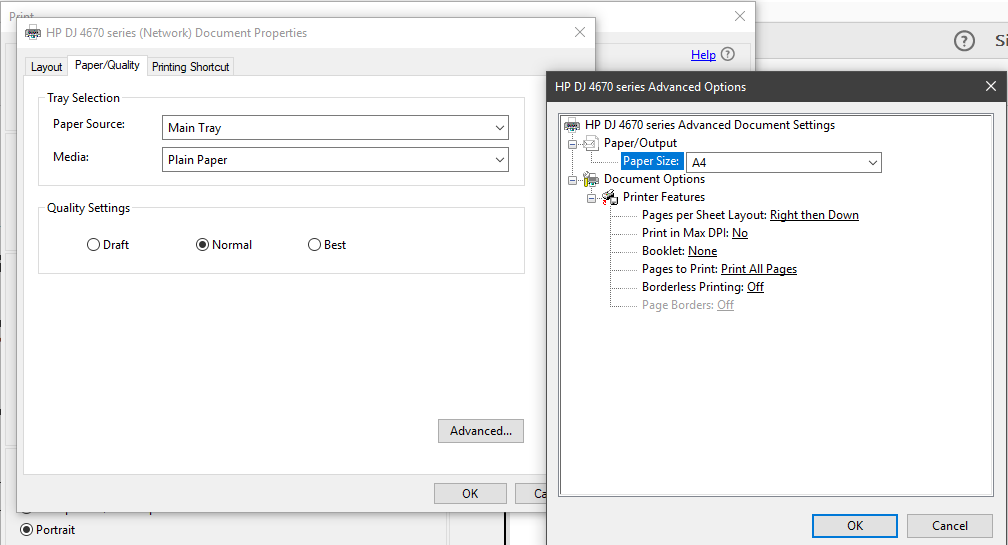Click OK in Document Properties dialog

coord(470,494)
